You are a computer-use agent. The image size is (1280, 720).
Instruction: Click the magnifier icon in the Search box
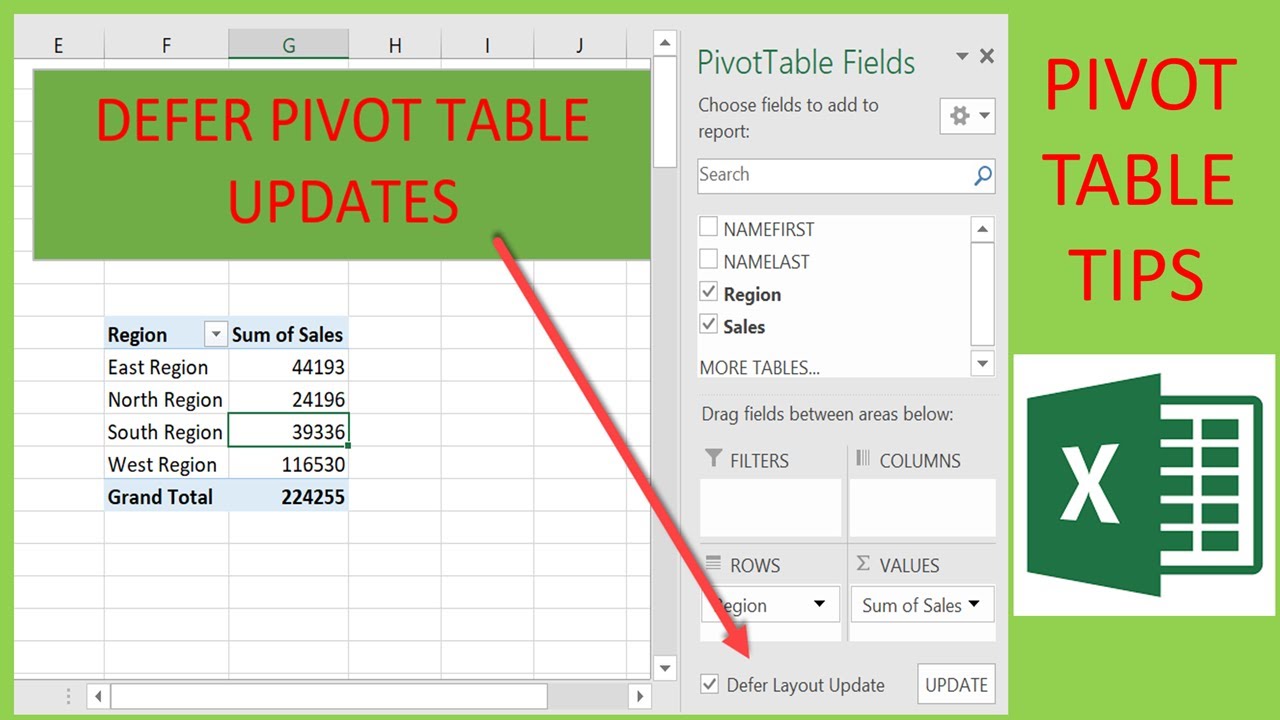982,176
